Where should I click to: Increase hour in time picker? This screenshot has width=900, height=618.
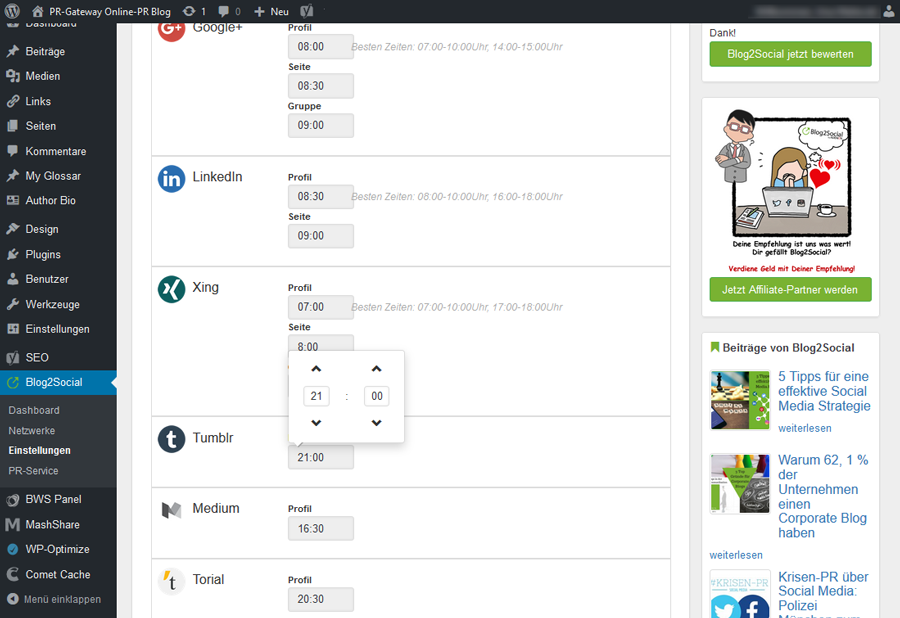pos(316,369)
